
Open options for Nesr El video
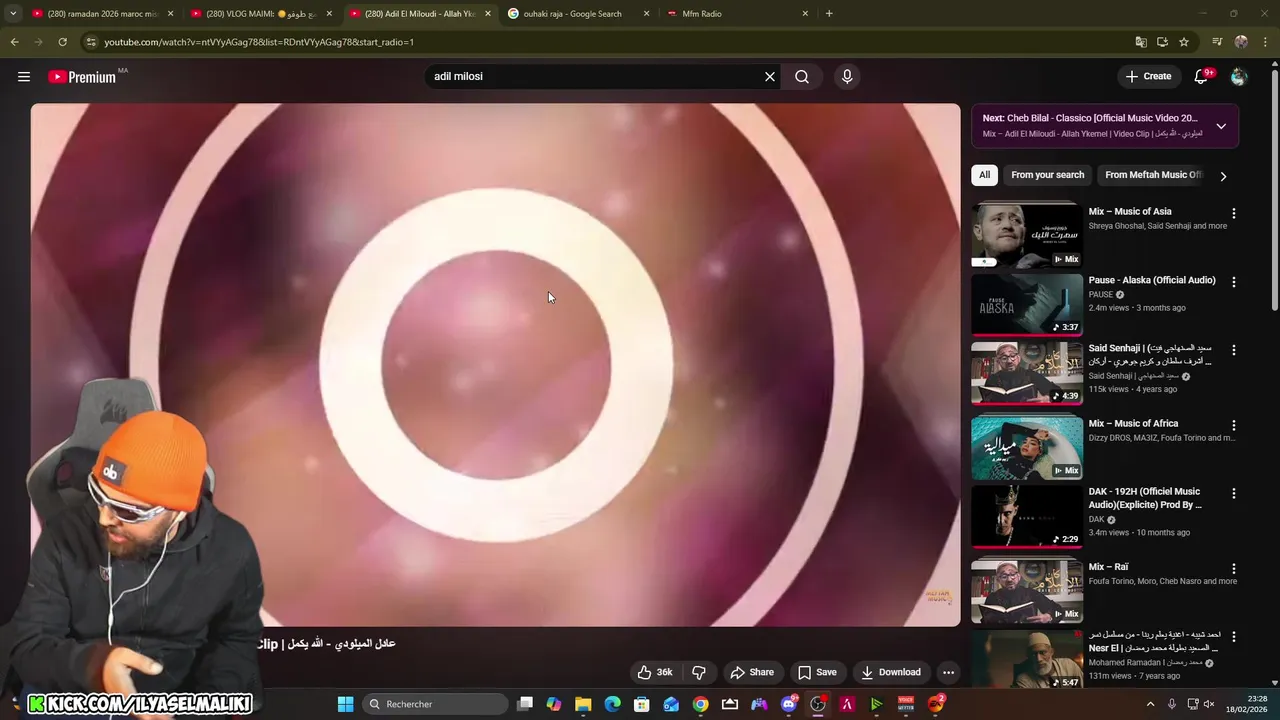(x=1233, y=636)
